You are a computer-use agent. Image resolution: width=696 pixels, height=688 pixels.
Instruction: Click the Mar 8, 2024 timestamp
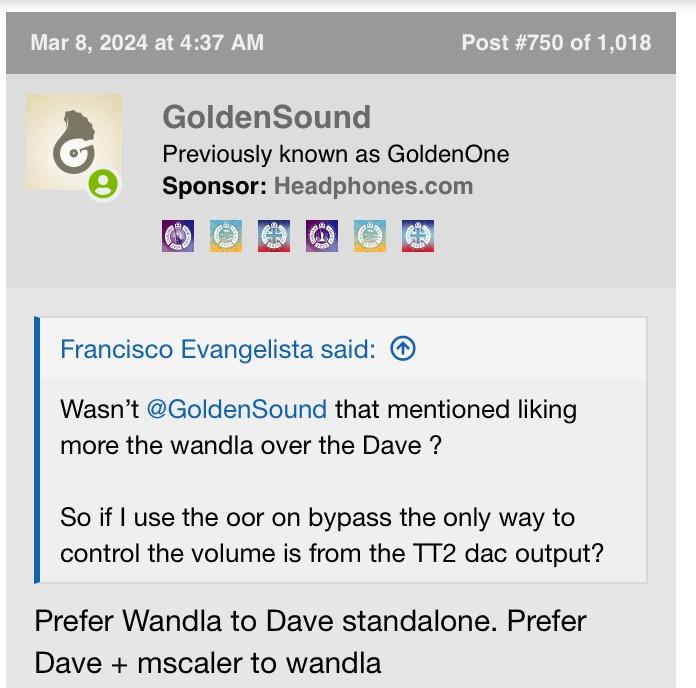tap(147, 43)
